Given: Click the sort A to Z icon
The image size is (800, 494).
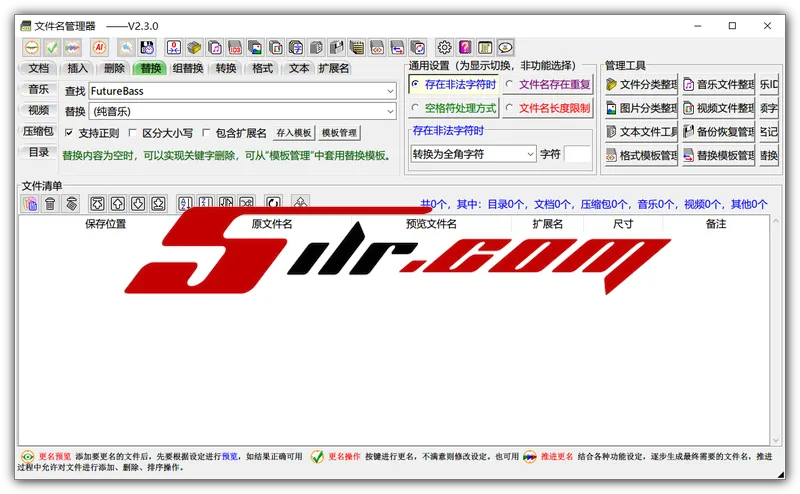Looking at the screenshot, I should pyautogui.click(x=185, y=204).
